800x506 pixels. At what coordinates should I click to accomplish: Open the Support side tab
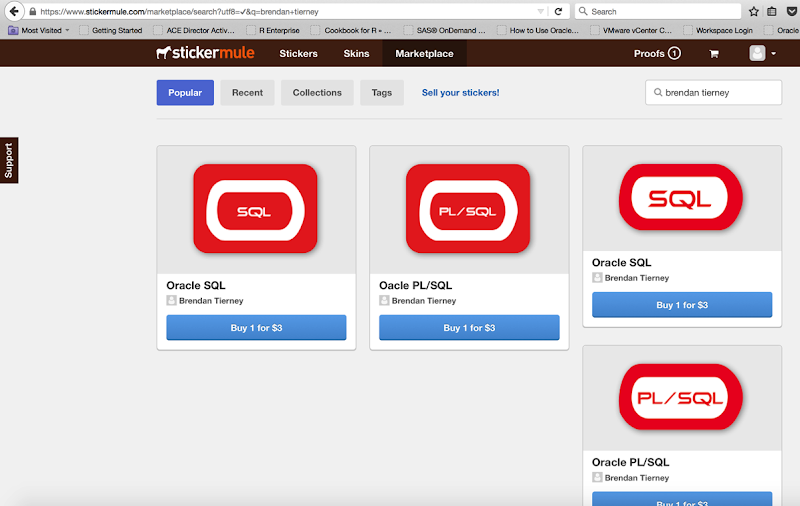[9, 160]
